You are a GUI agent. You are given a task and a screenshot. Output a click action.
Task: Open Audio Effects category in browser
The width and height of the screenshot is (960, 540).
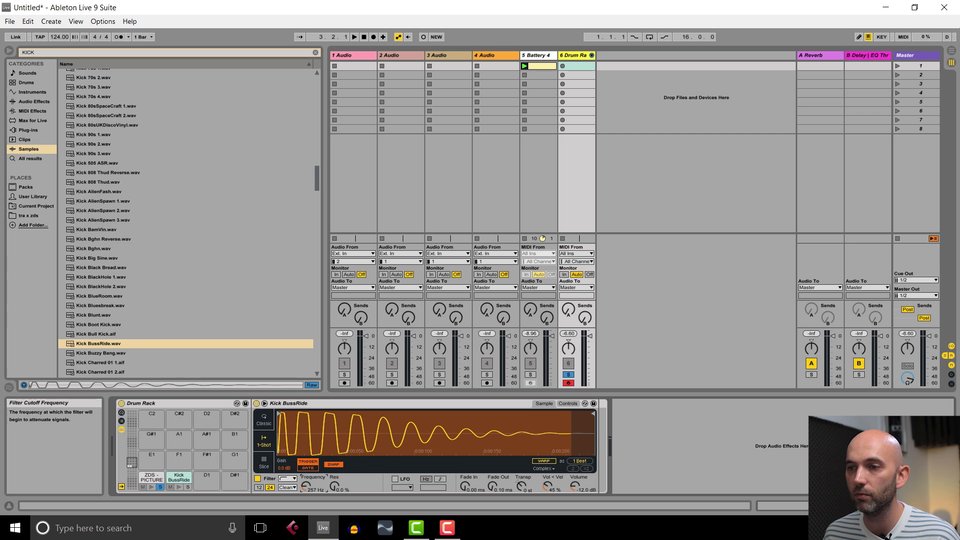pyautogui.click(x=34, y=102)
